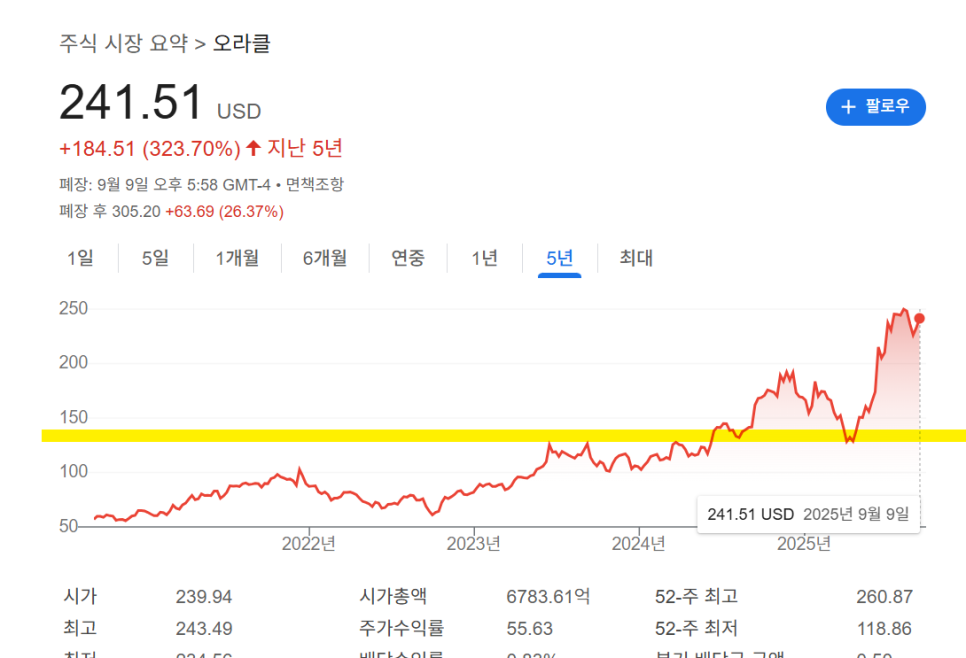Screen dimensions: 966x658
Task: Show the 최대 range chart
Action: pyautogui.click(x=636, y=258)
